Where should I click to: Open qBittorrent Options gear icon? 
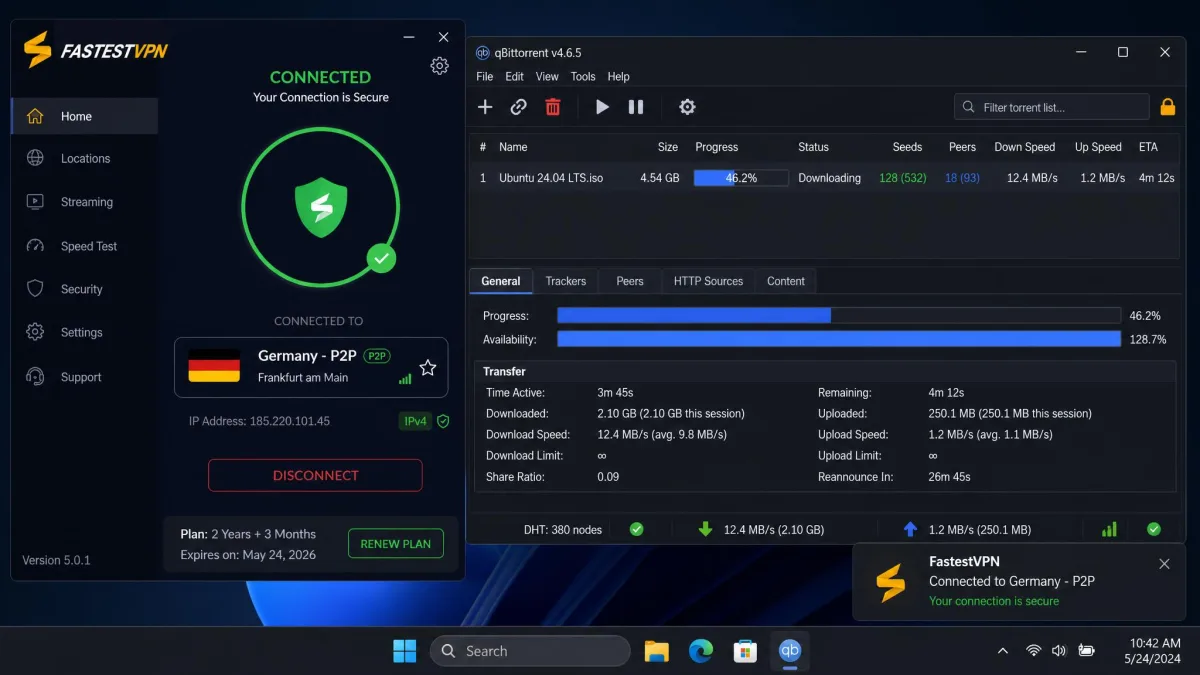pyautogui.click(x=687, y=107)
